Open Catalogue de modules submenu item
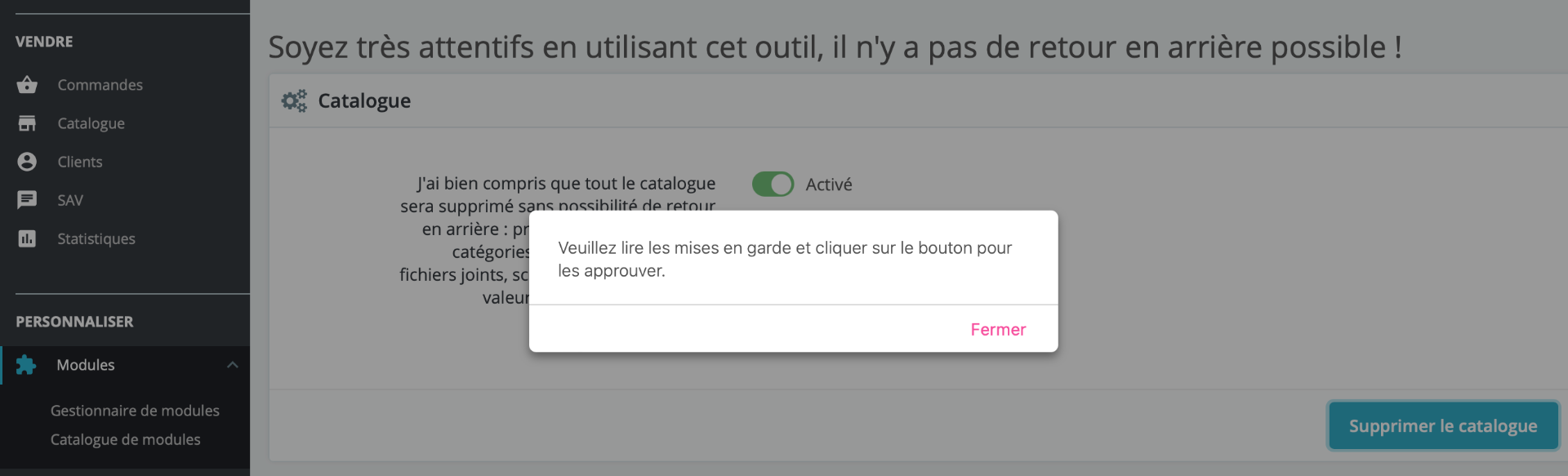Viewport: 1568px width, 476px height. 125,439
